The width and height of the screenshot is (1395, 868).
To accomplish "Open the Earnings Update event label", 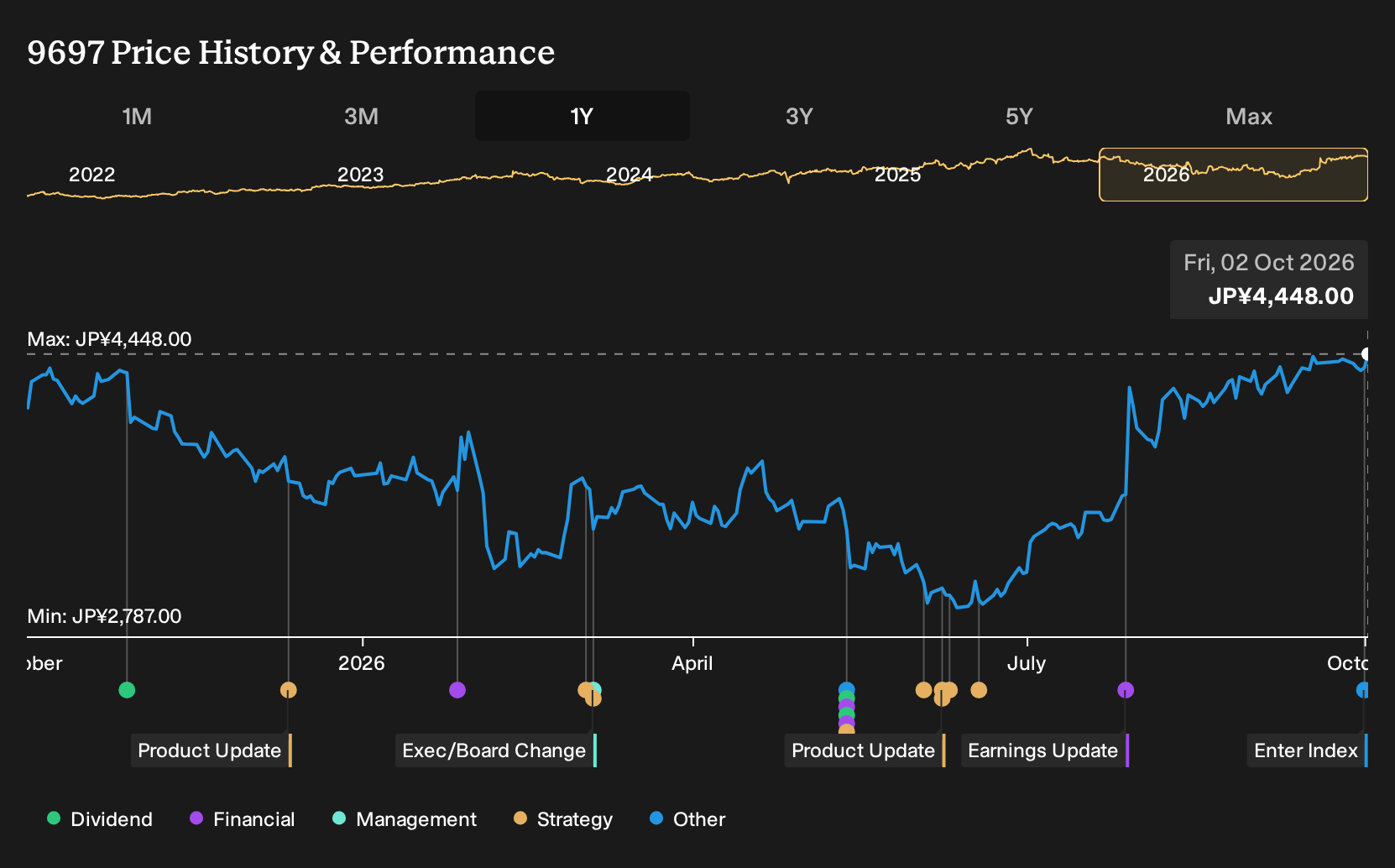I will click(1044, 750).
